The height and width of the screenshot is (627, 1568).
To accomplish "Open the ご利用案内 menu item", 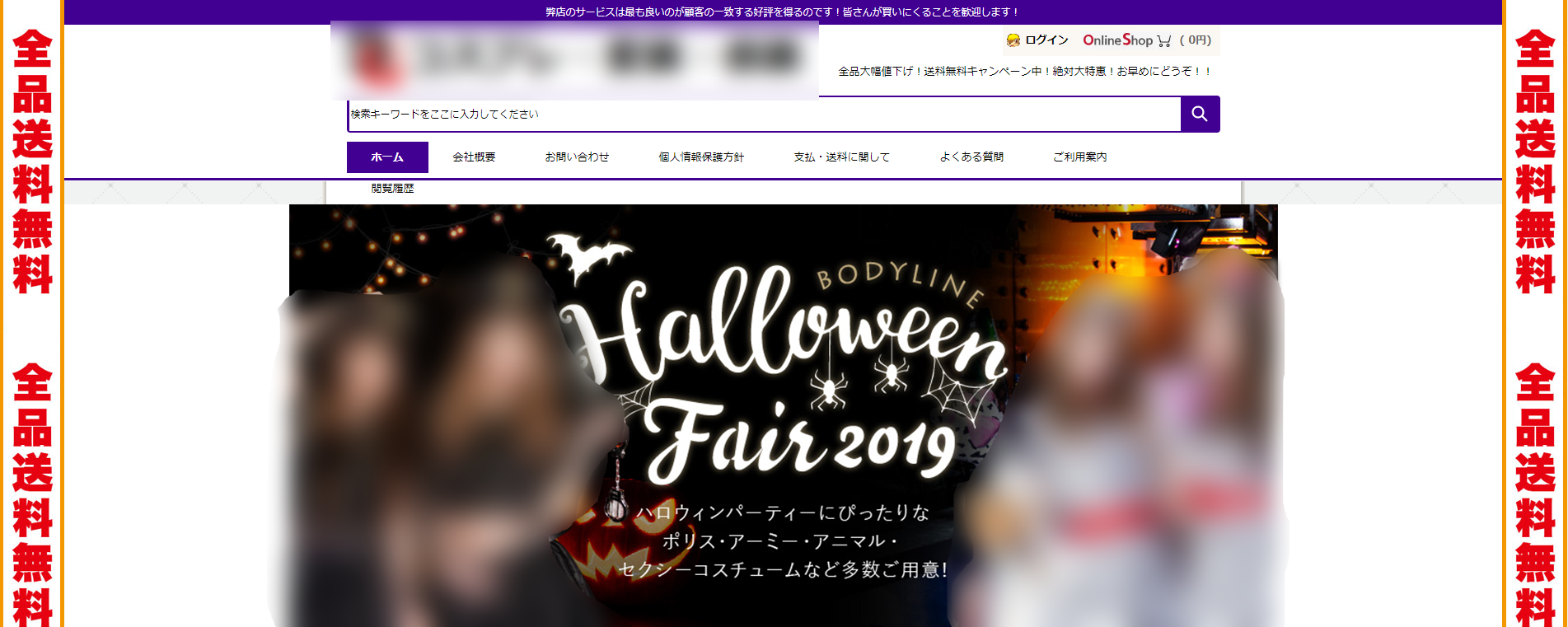I will [1080, 157].
